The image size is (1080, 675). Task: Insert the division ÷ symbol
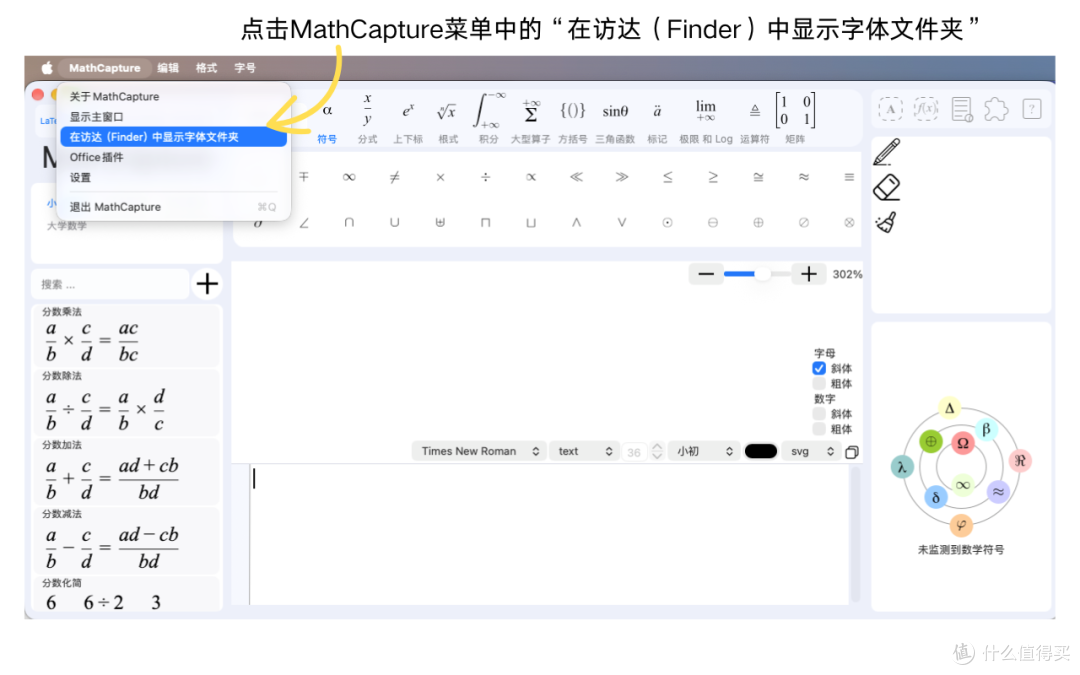pos(486,177)
